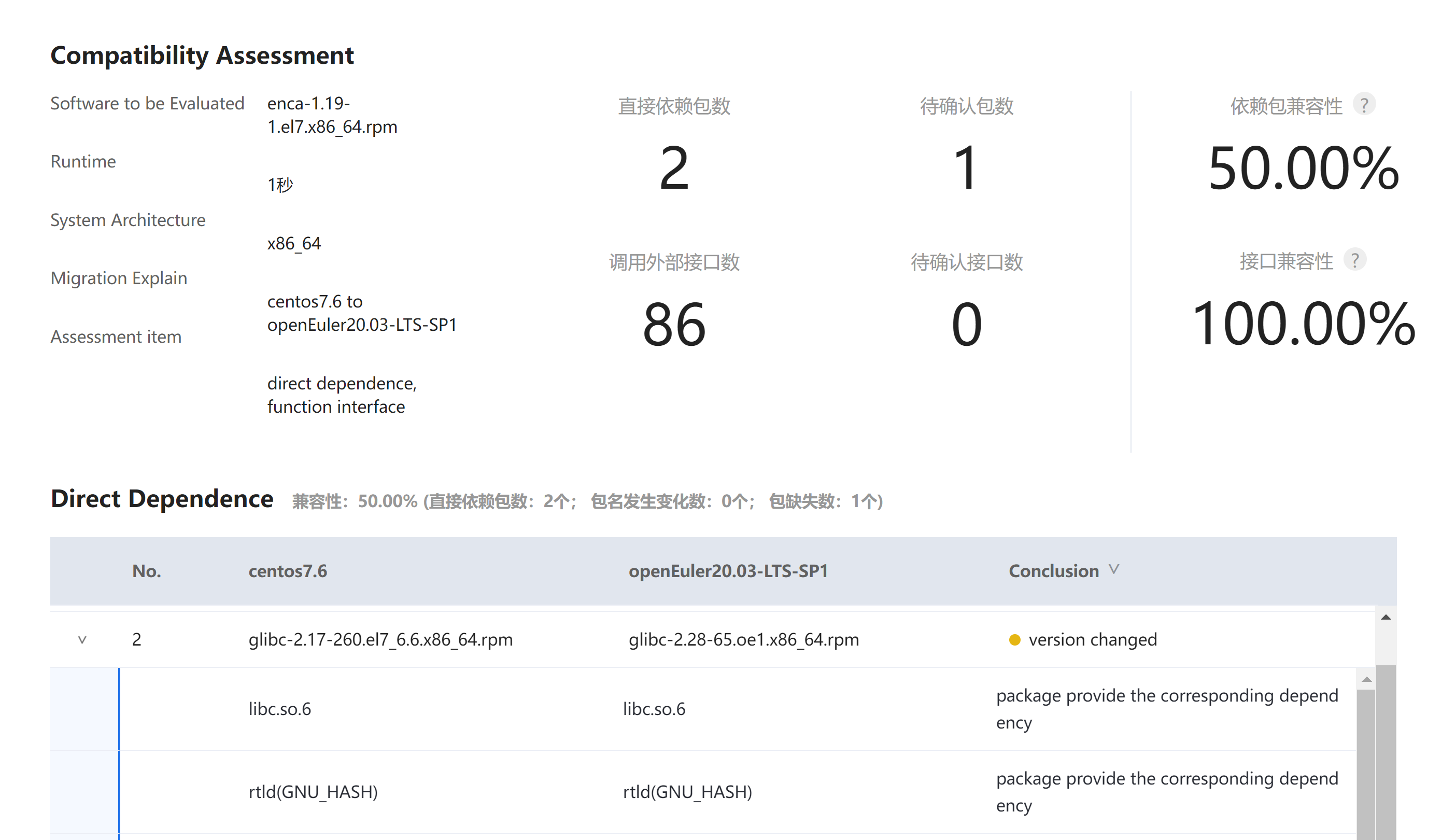
Task: Click rtld(GNU_HASH) in openEuler column
Action: pyautogui.click(x=687, y=792)
